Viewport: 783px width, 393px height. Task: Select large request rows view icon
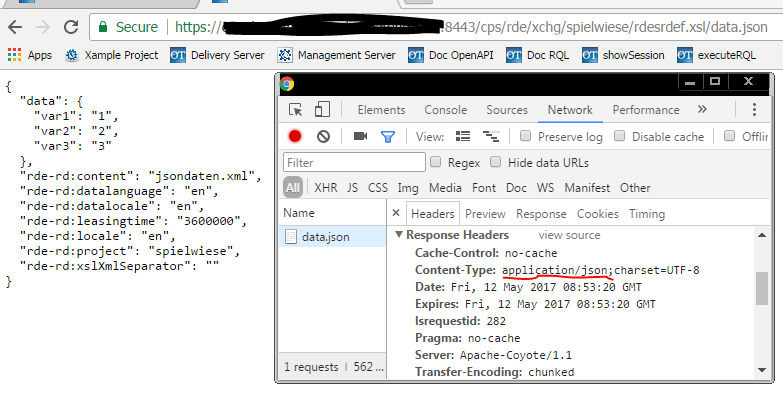463,136
